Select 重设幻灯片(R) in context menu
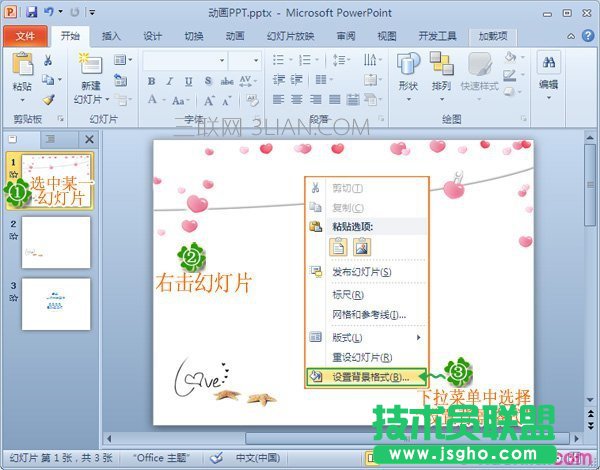This screenshot has height=470, width=600. pos(367,357)
